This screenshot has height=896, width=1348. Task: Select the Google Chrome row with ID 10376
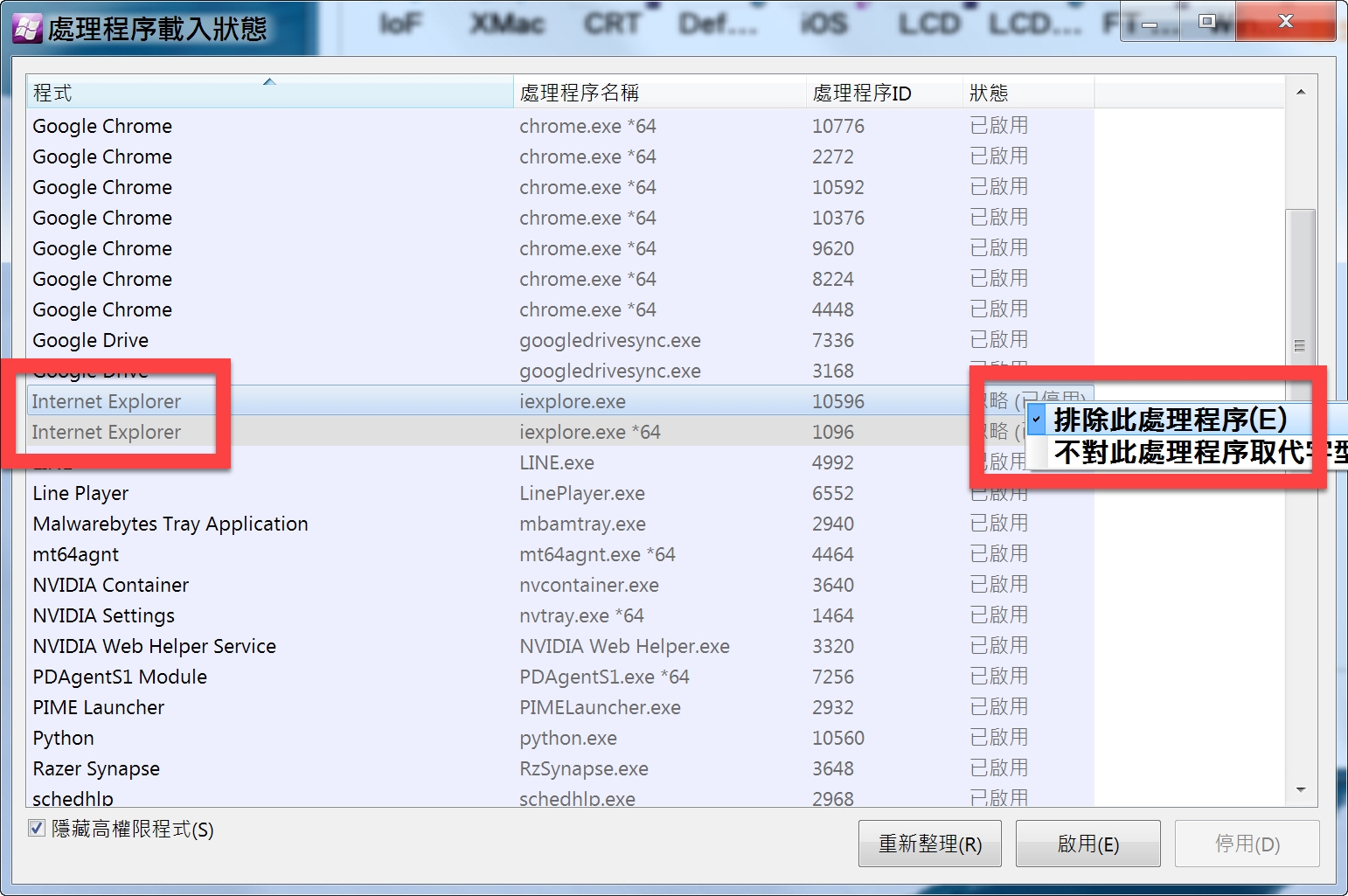click(559, 218)
